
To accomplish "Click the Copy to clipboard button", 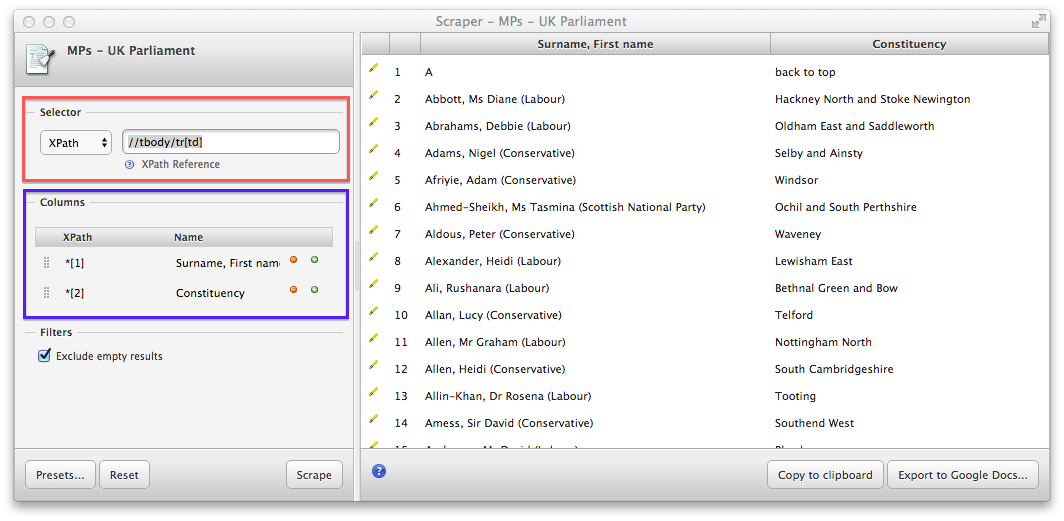I will pos(825,475).
